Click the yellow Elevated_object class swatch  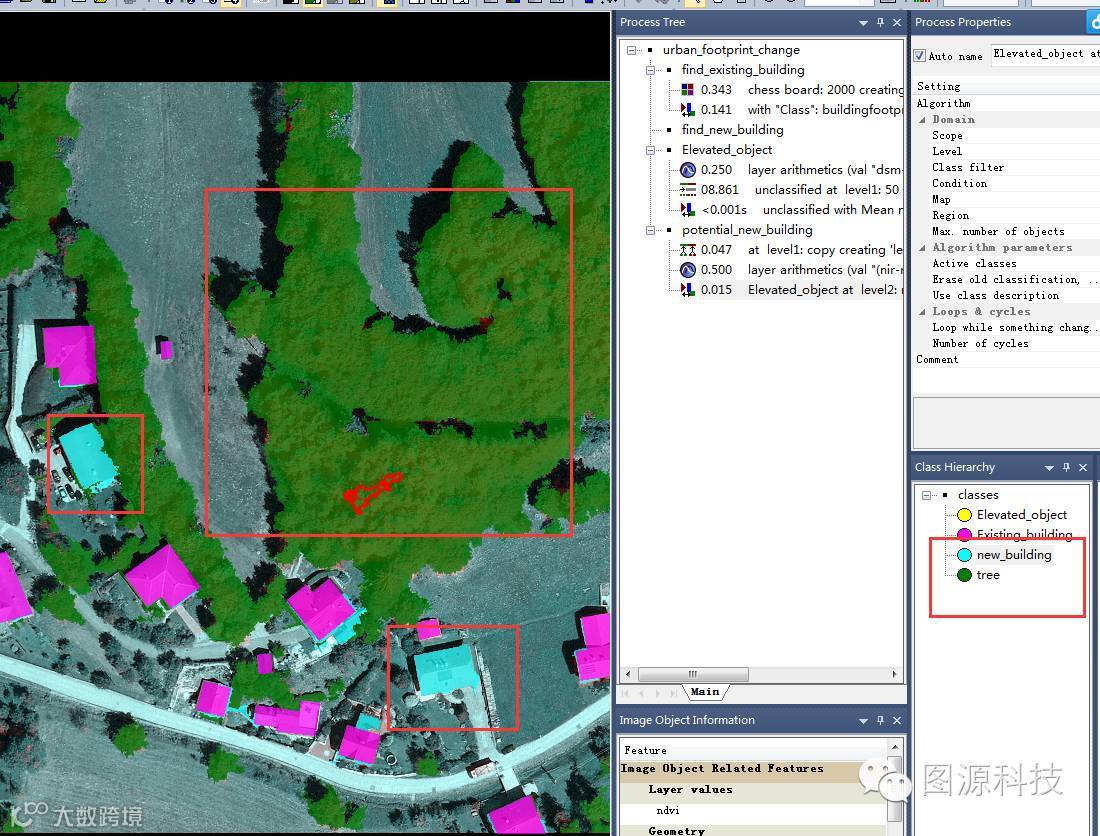pyautogui.click(x=965, y=515)
